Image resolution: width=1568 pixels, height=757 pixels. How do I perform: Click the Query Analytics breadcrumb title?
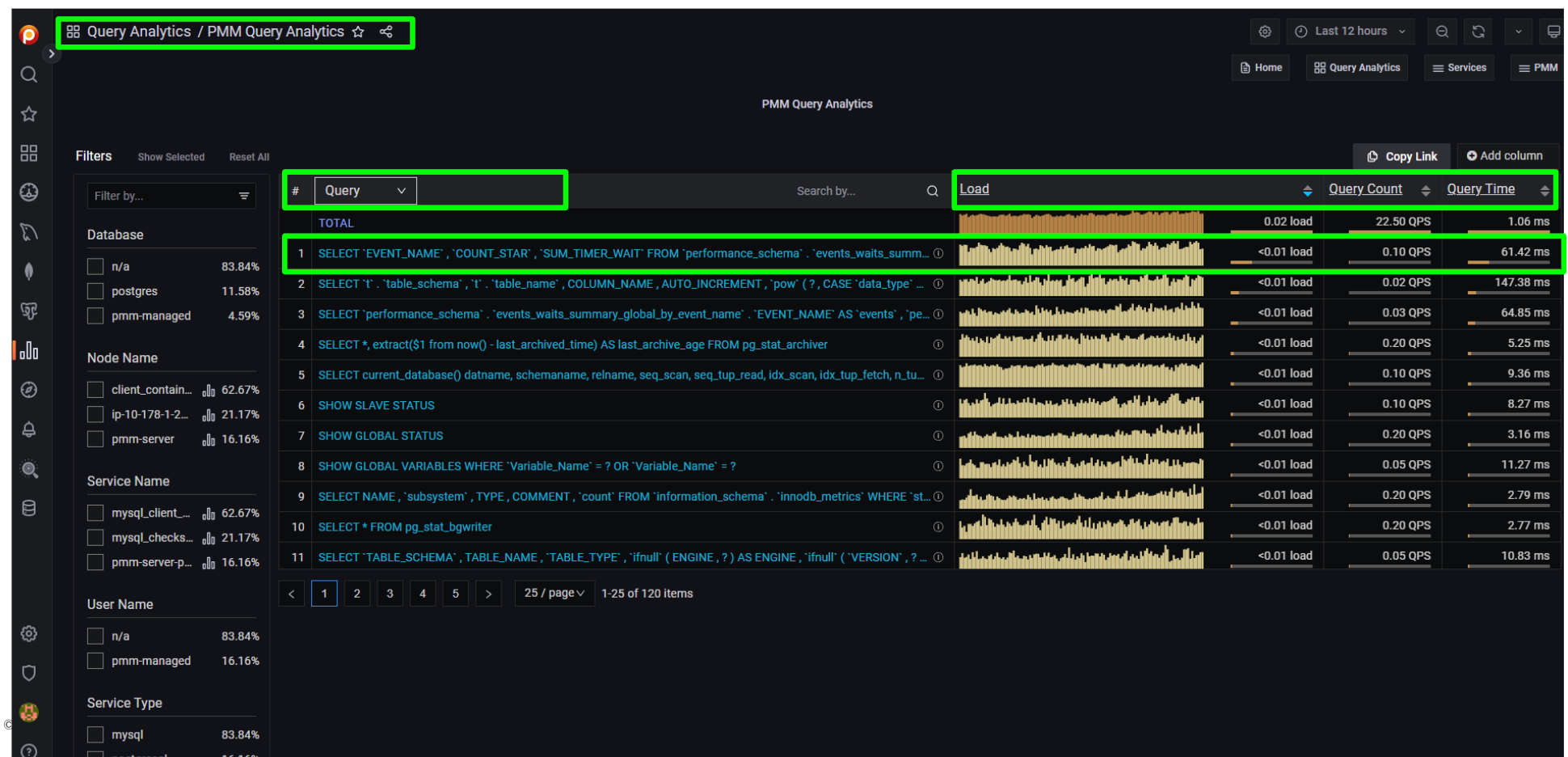[139, 32]
